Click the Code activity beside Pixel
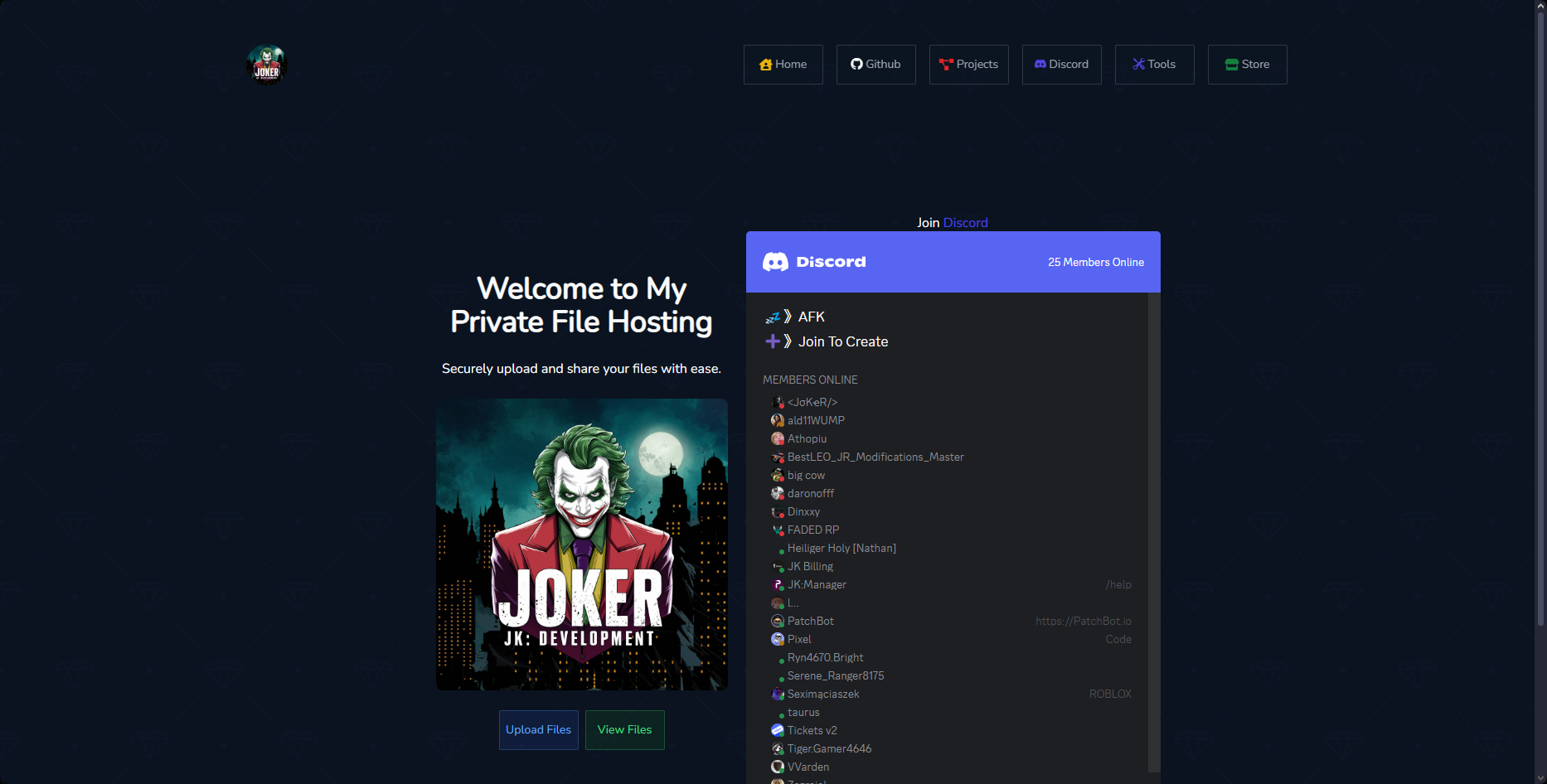Screen dimensions: 1547x784 (x=1118, y=640)
